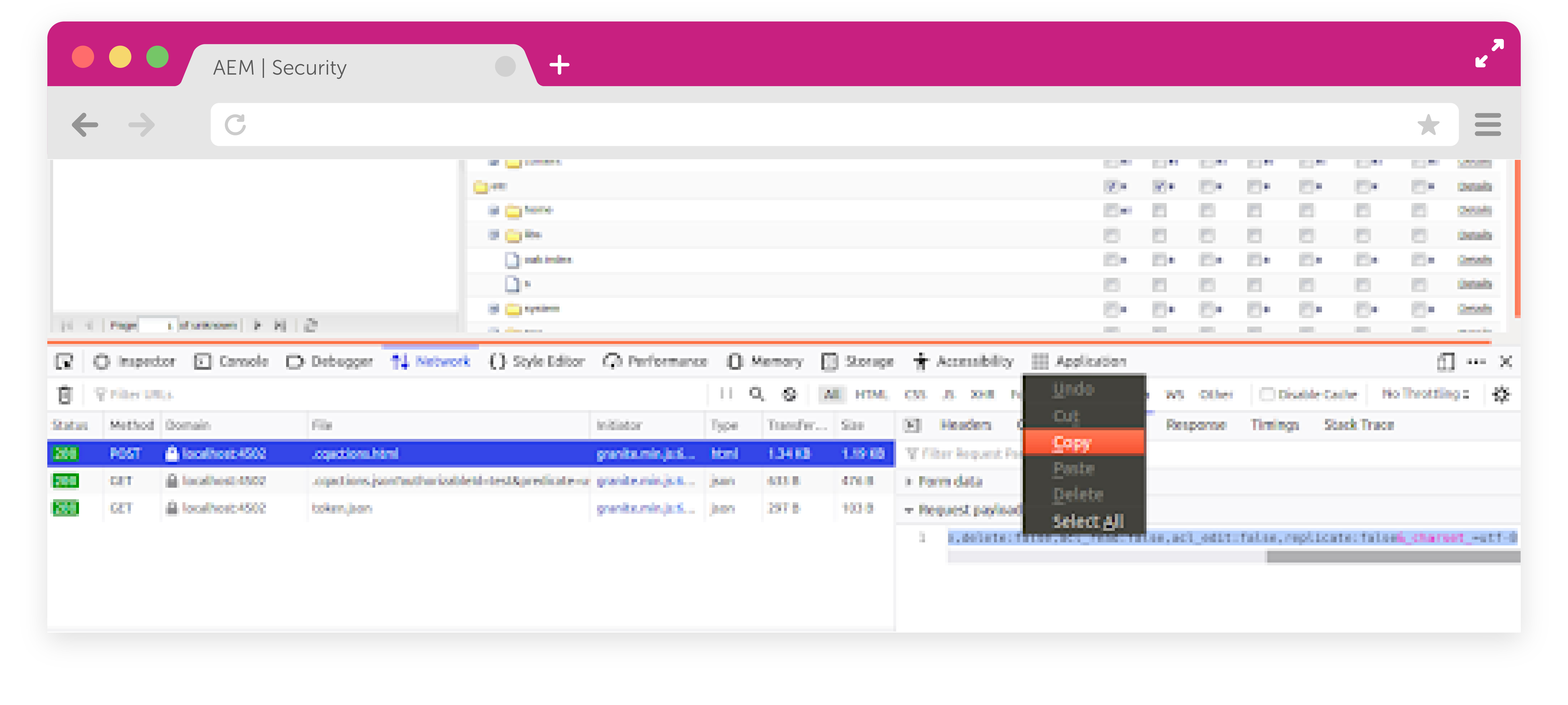Click the home folder icon in tree
This screenshot has width=1568, height=705.
tap(514, 211)
